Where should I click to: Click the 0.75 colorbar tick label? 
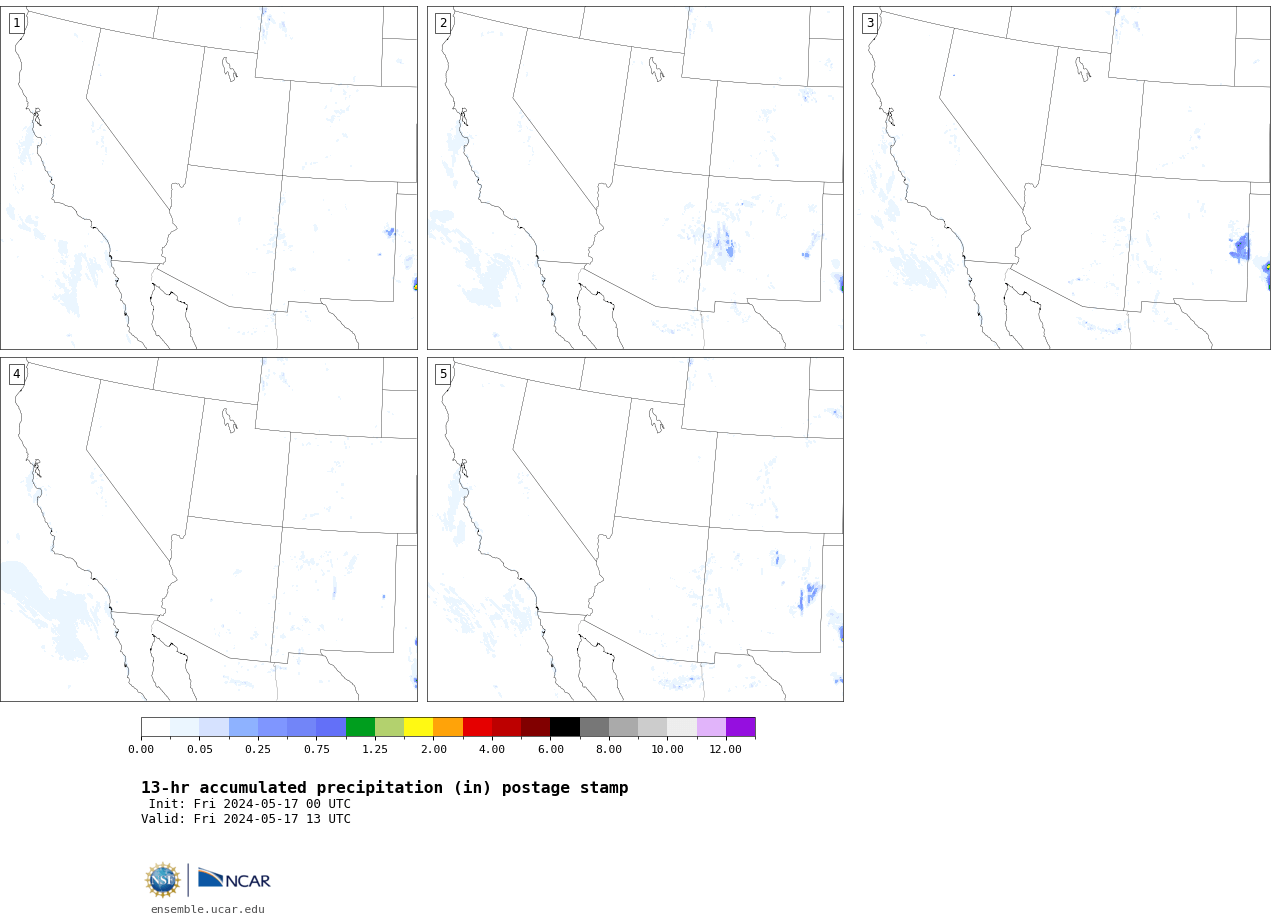317,750
